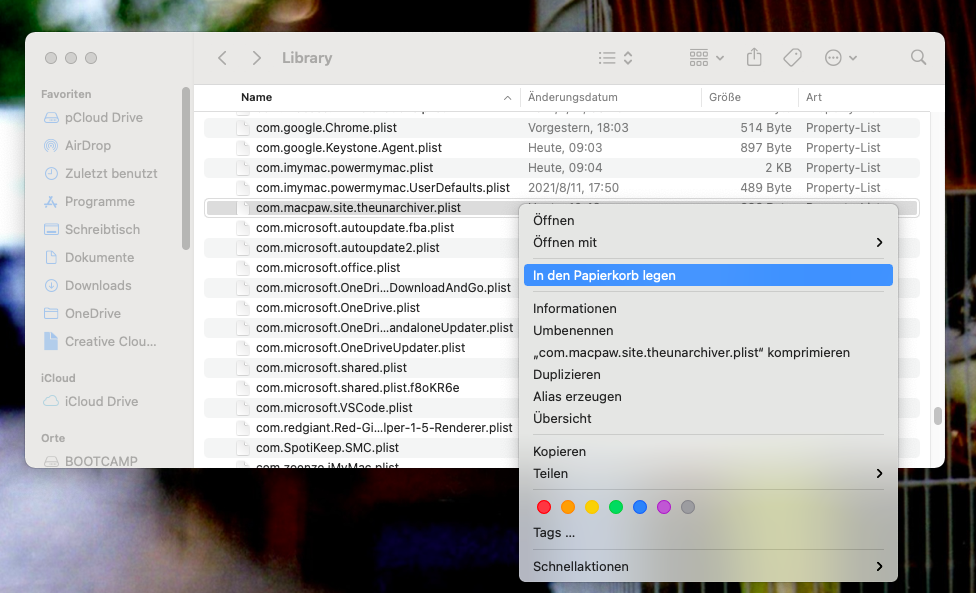The width and height of the screenshot is (976, 593).
Task: Apply the purple tag color
Action: (664, 507)
